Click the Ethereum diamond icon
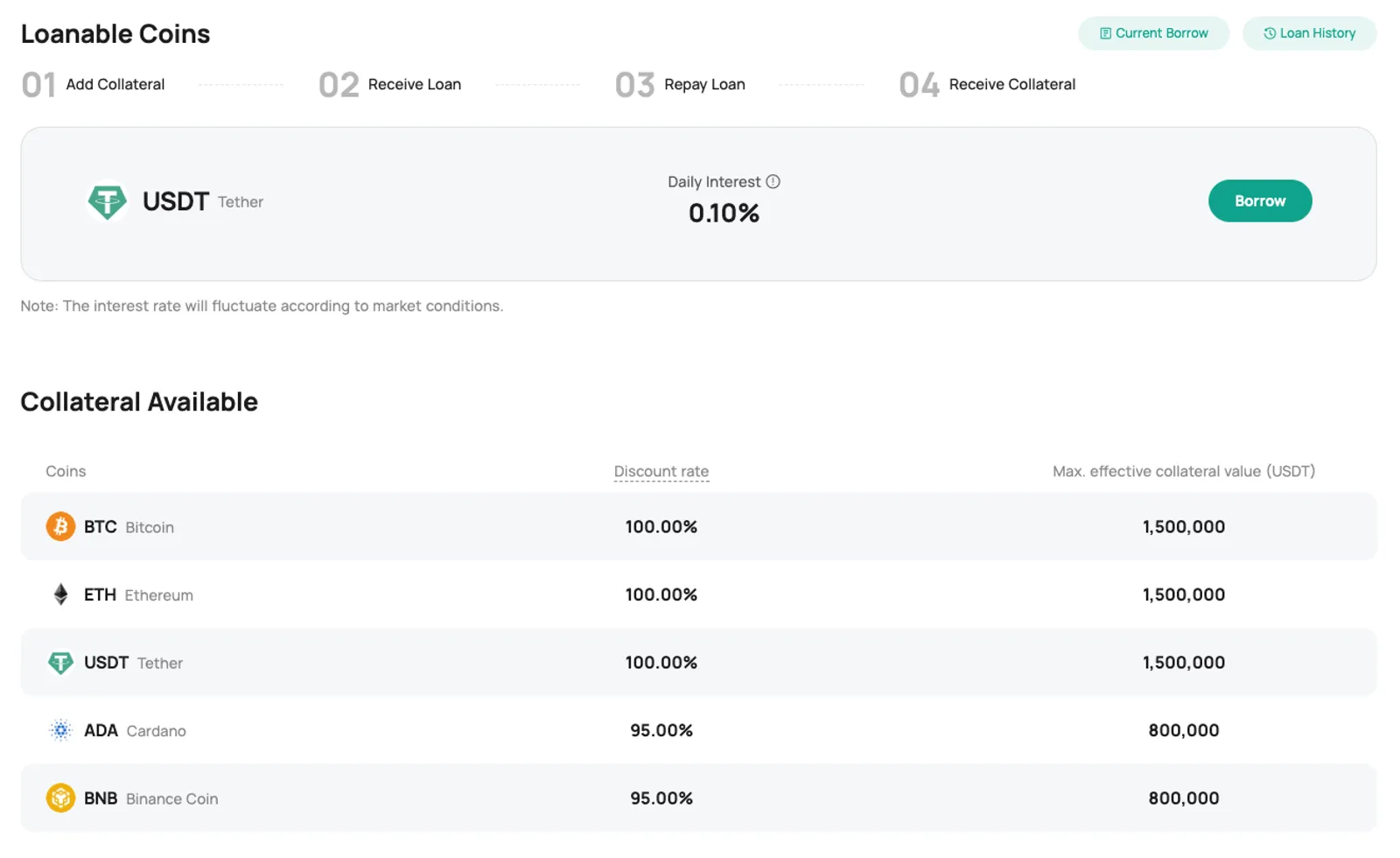The height and width of the screenshot is (858, 1400). tap(60, 594)
